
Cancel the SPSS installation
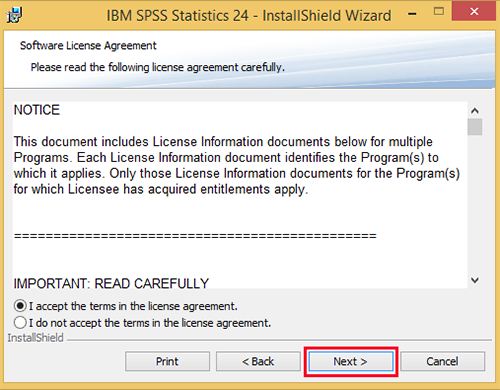(x=442, y=361)
